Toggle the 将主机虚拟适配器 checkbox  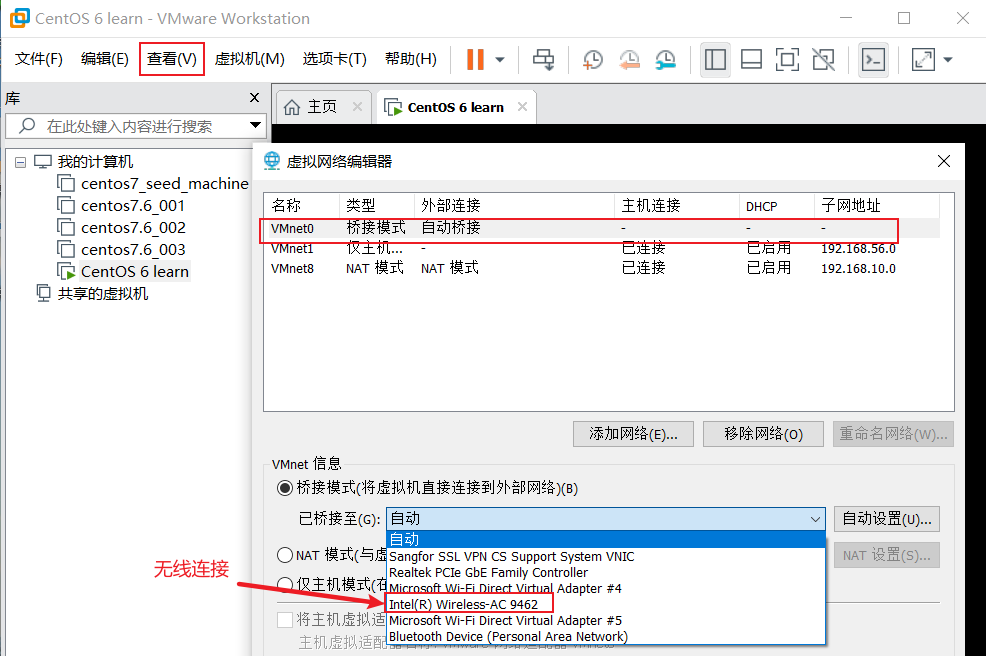[x=285, y=620]
